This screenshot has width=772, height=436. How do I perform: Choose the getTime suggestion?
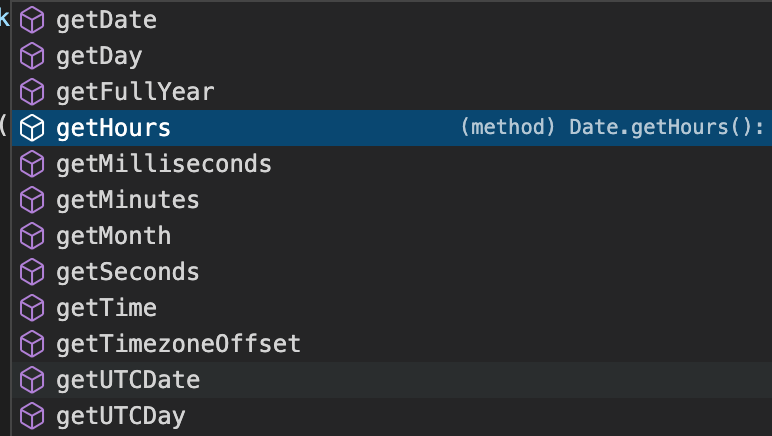[392, 308]
